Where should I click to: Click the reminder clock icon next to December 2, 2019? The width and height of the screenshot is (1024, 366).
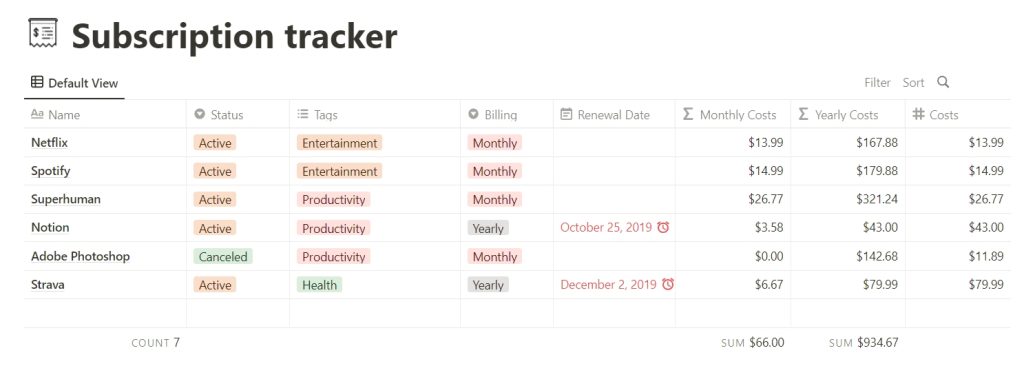tap(667, 284)
